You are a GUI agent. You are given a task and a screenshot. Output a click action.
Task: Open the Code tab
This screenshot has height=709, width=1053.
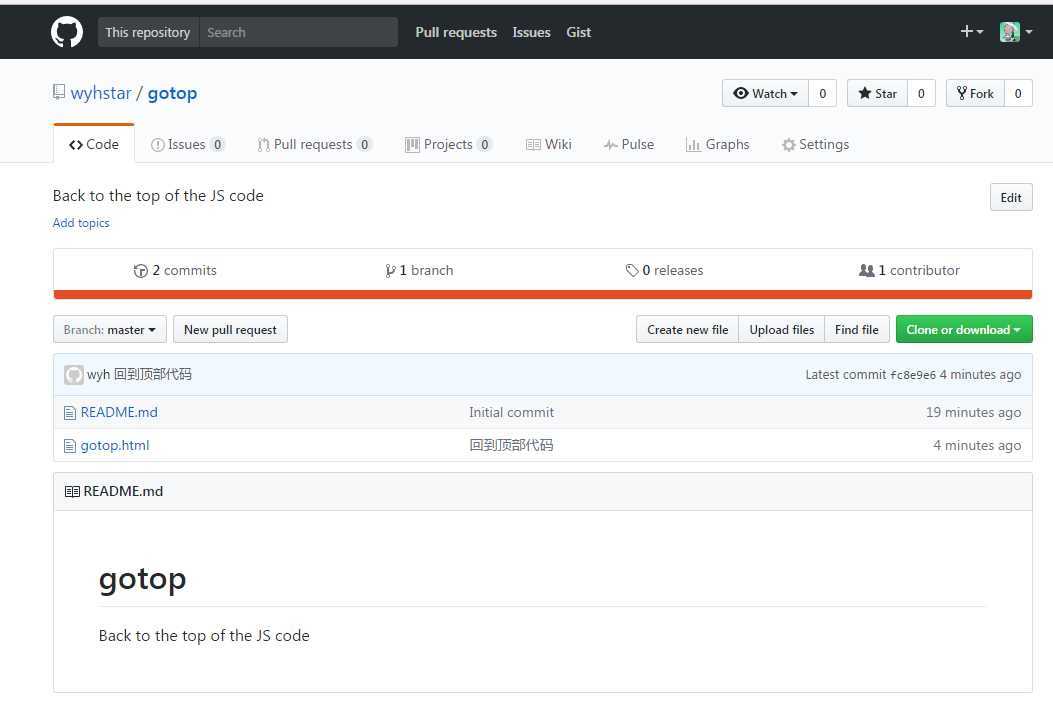pyautogui.click(x=94, y=144)
